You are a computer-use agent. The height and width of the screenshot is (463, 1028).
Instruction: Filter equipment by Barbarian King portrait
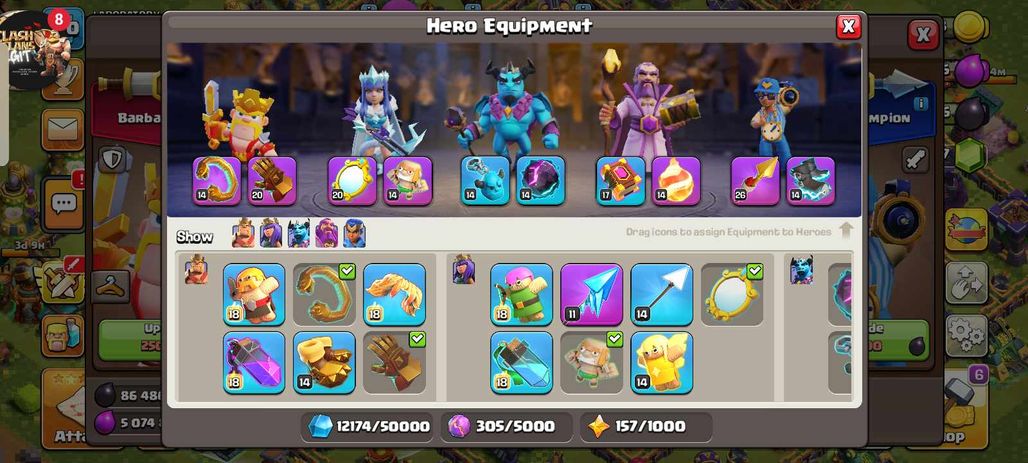(x=243, y=233)
